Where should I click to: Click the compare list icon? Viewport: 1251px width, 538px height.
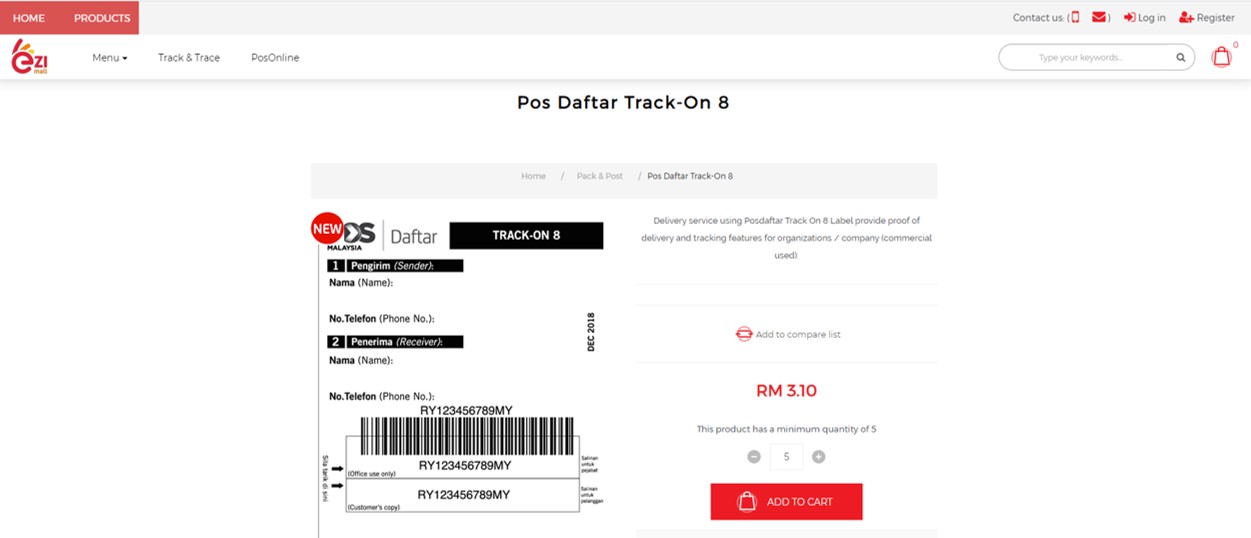pos(744,334)
